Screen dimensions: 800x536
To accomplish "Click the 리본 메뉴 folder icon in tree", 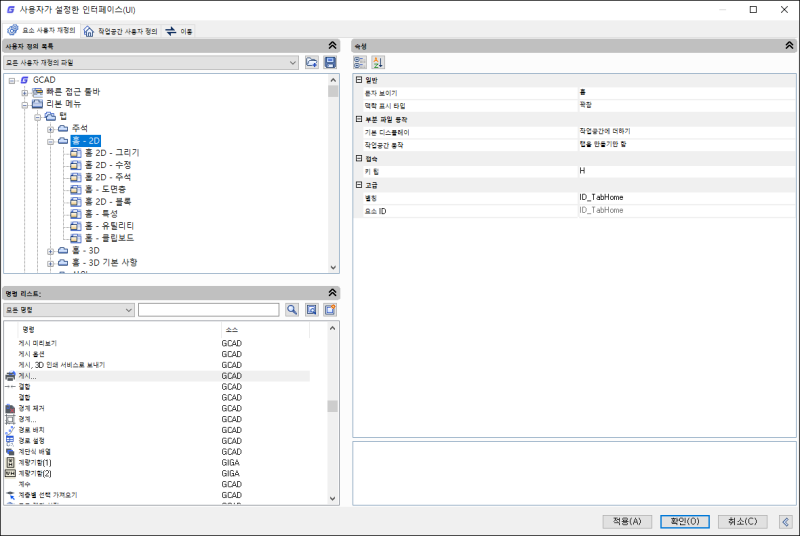I will (38, 104).
